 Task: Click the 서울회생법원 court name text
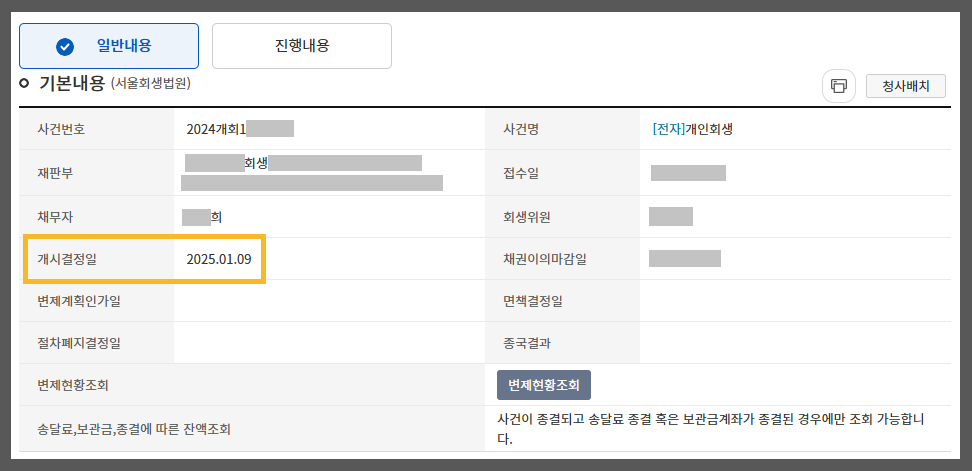[x=150, y=83]
